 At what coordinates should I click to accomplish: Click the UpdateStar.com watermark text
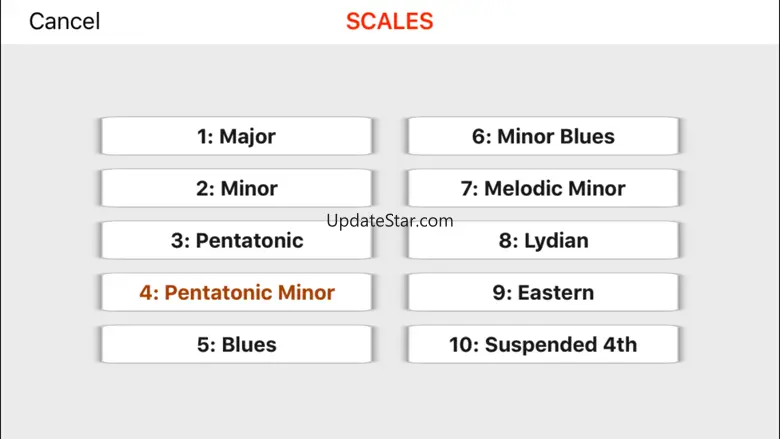click(x=390, y=220)
